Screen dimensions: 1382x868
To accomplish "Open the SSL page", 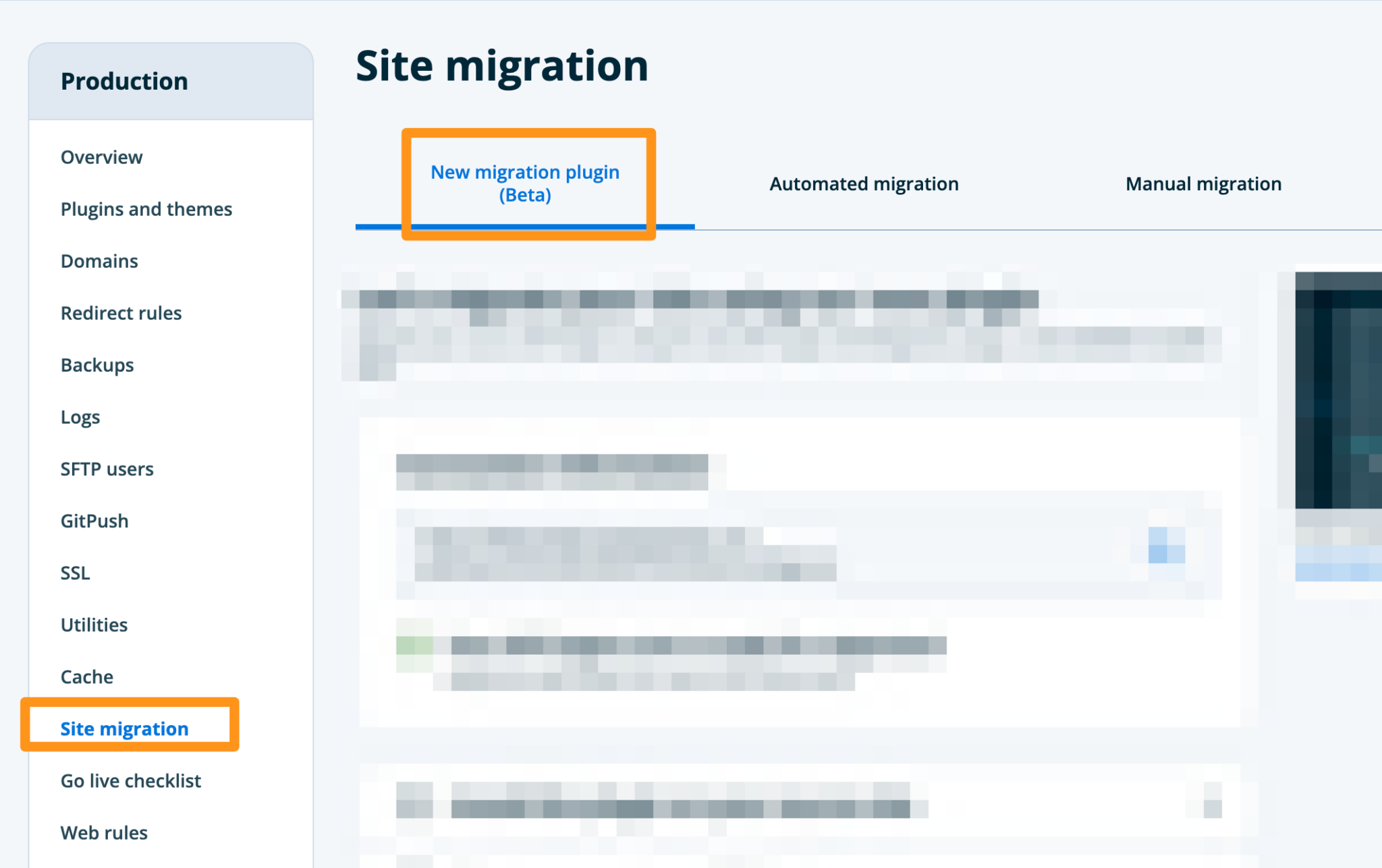I will [75, 573].
